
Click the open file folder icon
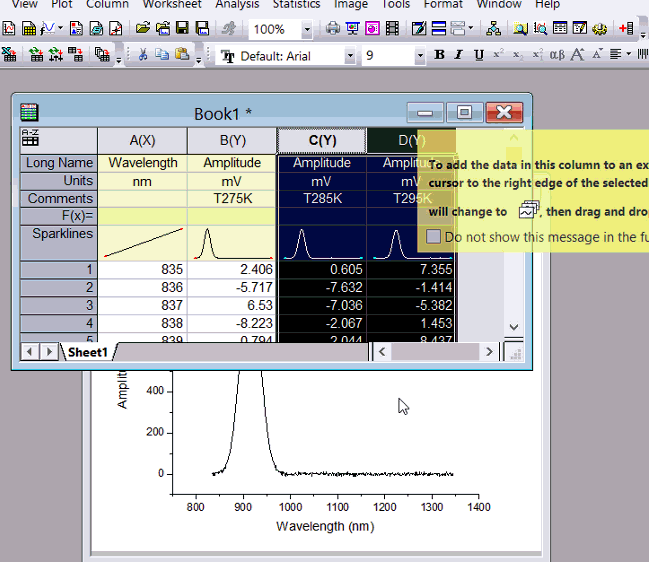pyautogui.click(x=143, y=29)
